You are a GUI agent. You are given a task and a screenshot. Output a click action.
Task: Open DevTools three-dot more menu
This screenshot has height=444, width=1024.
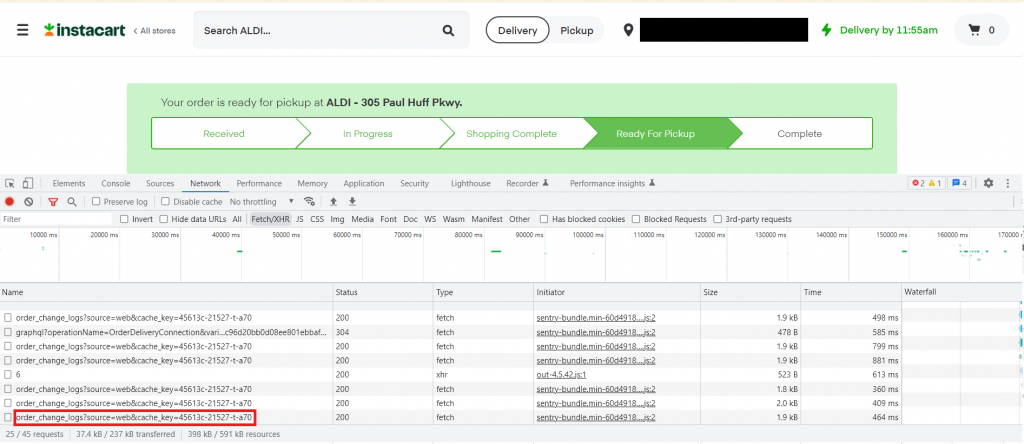1008,183
